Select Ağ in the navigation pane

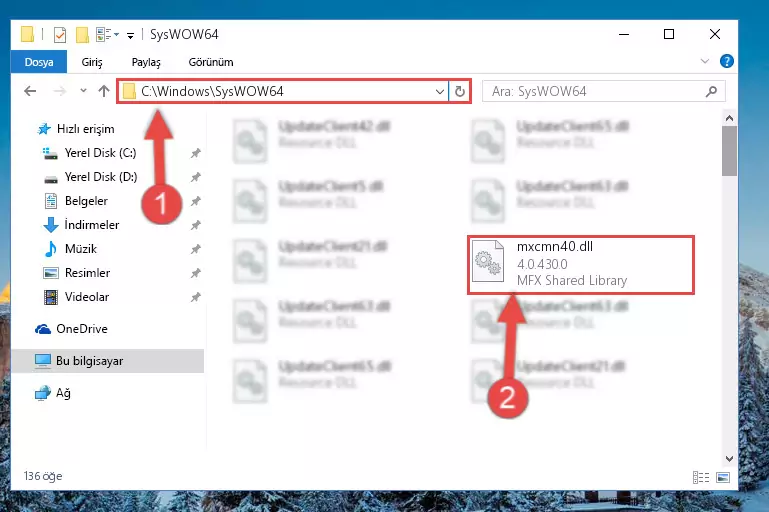click(x=52, y=393)
